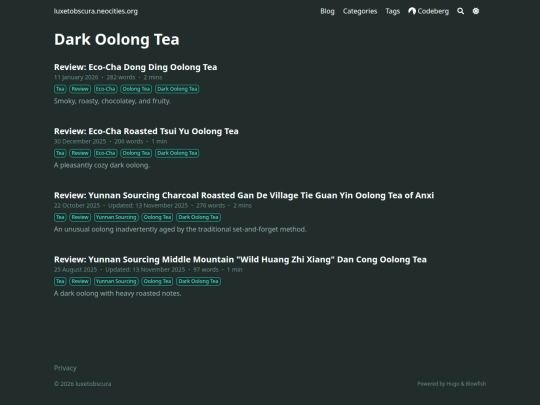Select summary 'A pleasantly cozy dark oolong.'

point(102,165)
